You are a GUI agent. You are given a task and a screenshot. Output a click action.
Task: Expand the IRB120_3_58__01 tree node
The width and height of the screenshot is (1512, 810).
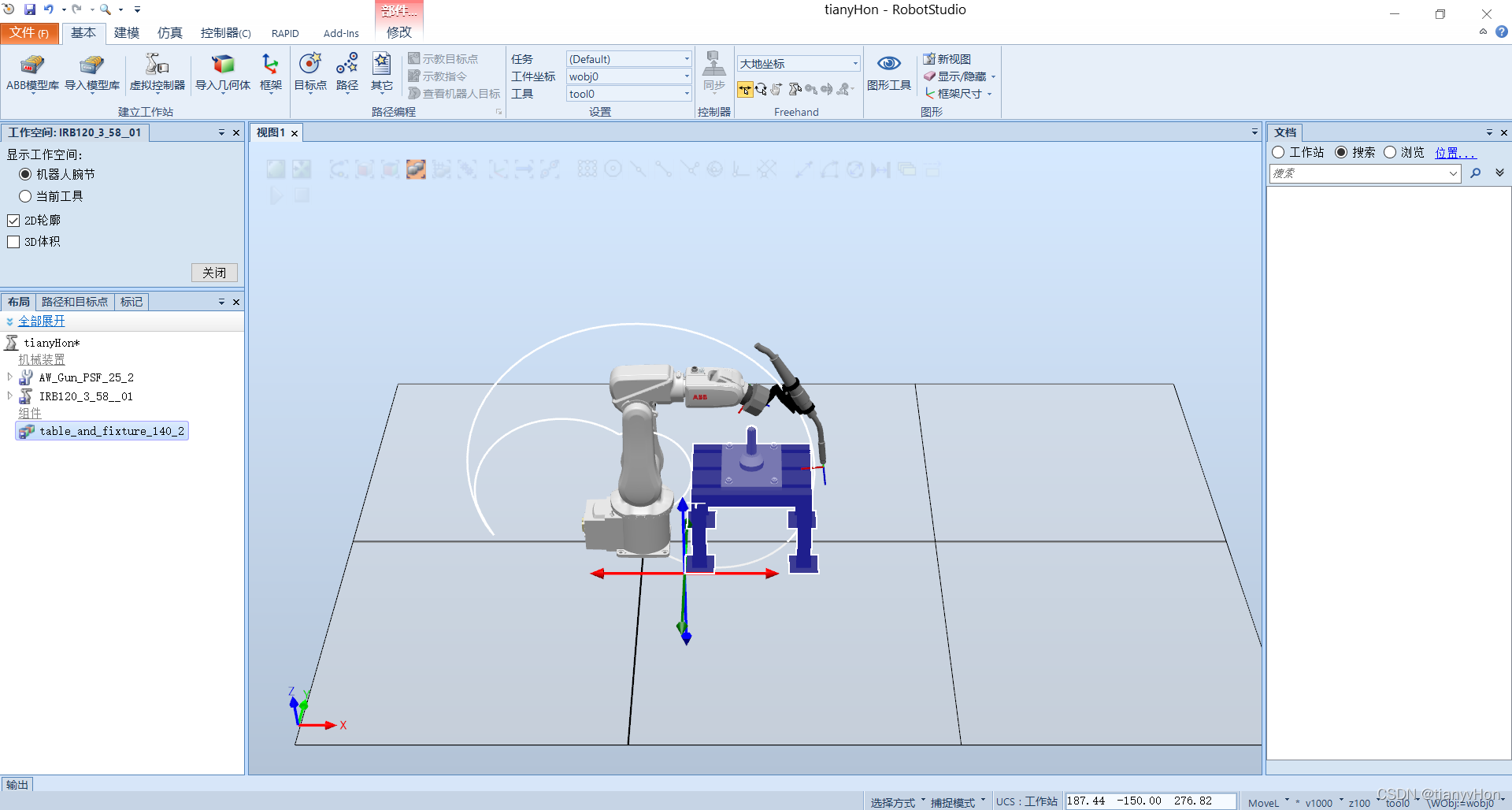(x=9, y=396)
